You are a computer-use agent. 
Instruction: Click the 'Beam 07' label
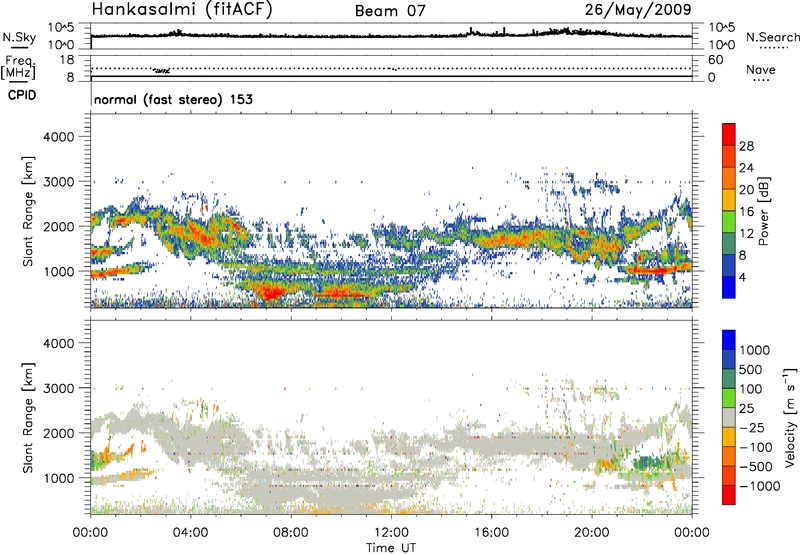coord(390,11)
